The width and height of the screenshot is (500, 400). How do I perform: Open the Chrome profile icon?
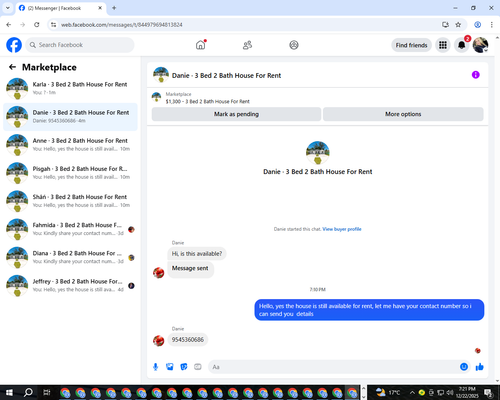(x=477, y=25)
